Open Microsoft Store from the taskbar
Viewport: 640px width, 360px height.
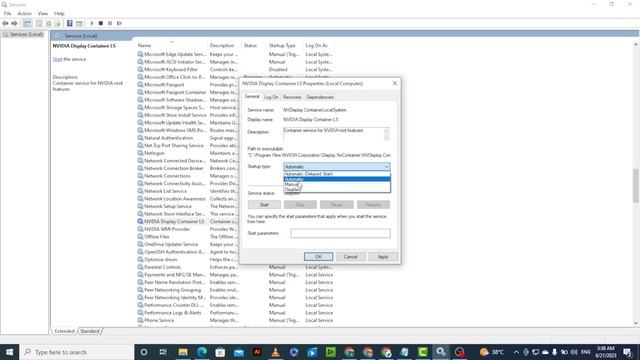click(x=220, y=352)
